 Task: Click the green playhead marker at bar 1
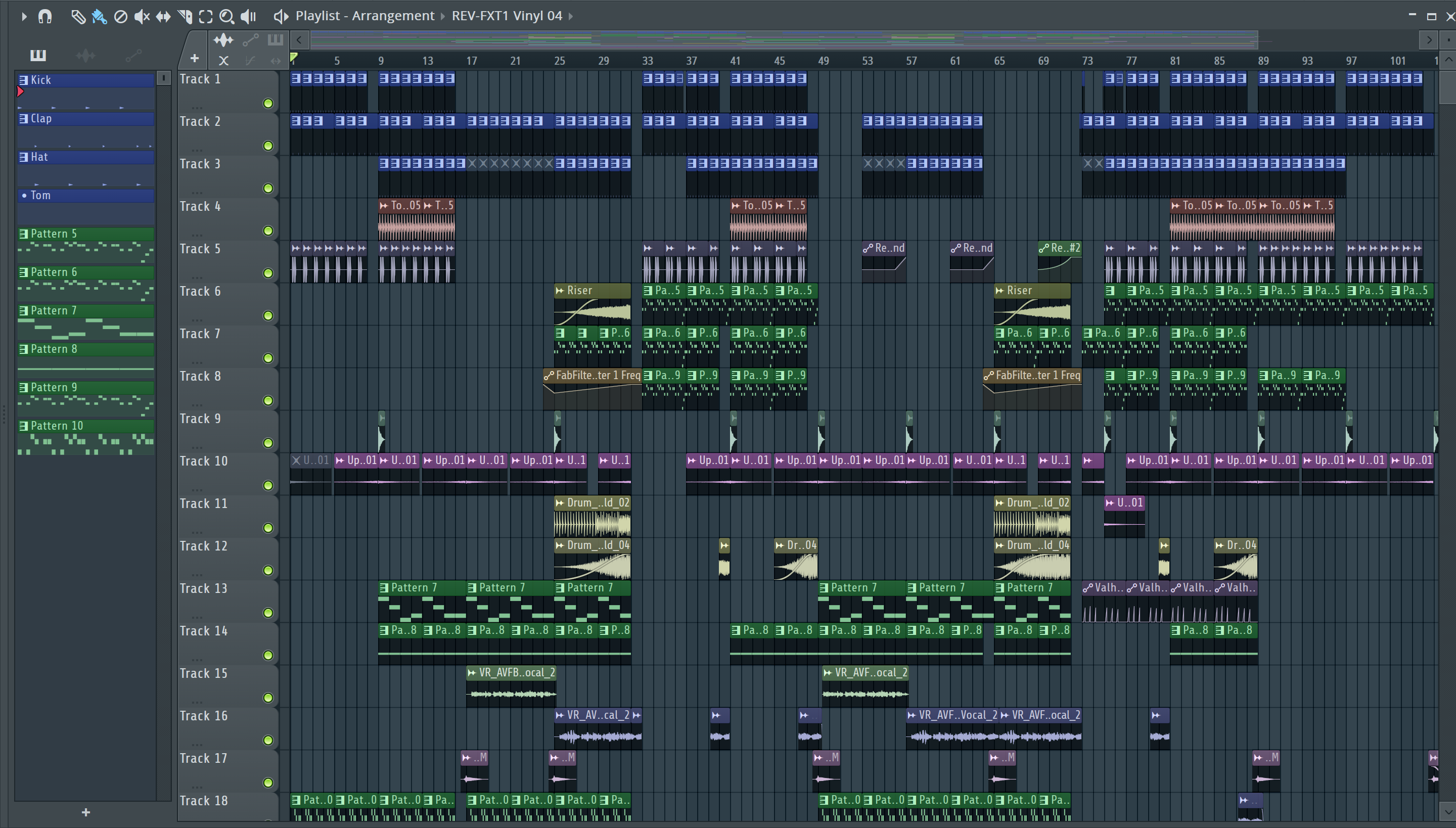point(293,58)
